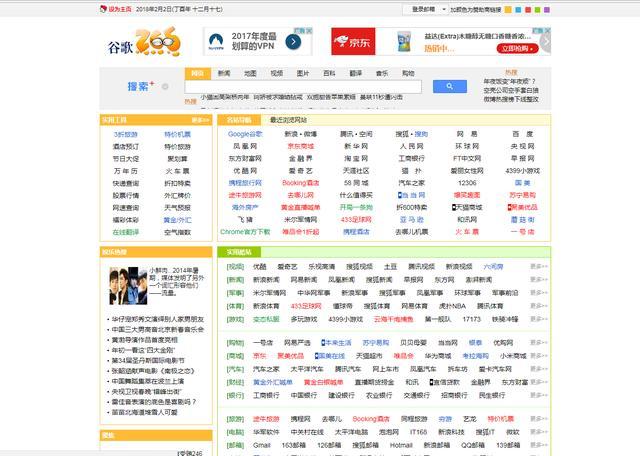The image size is (640, 456).
Task: Click the celebrity photo in the entertainment panel
Action: (x=128, y=286)
